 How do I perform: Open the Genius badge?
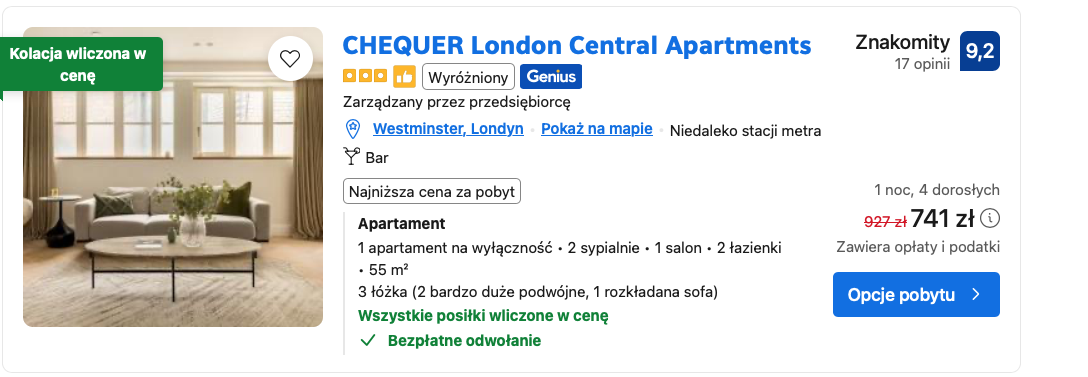pyautogui.click(x=551, y=76)
